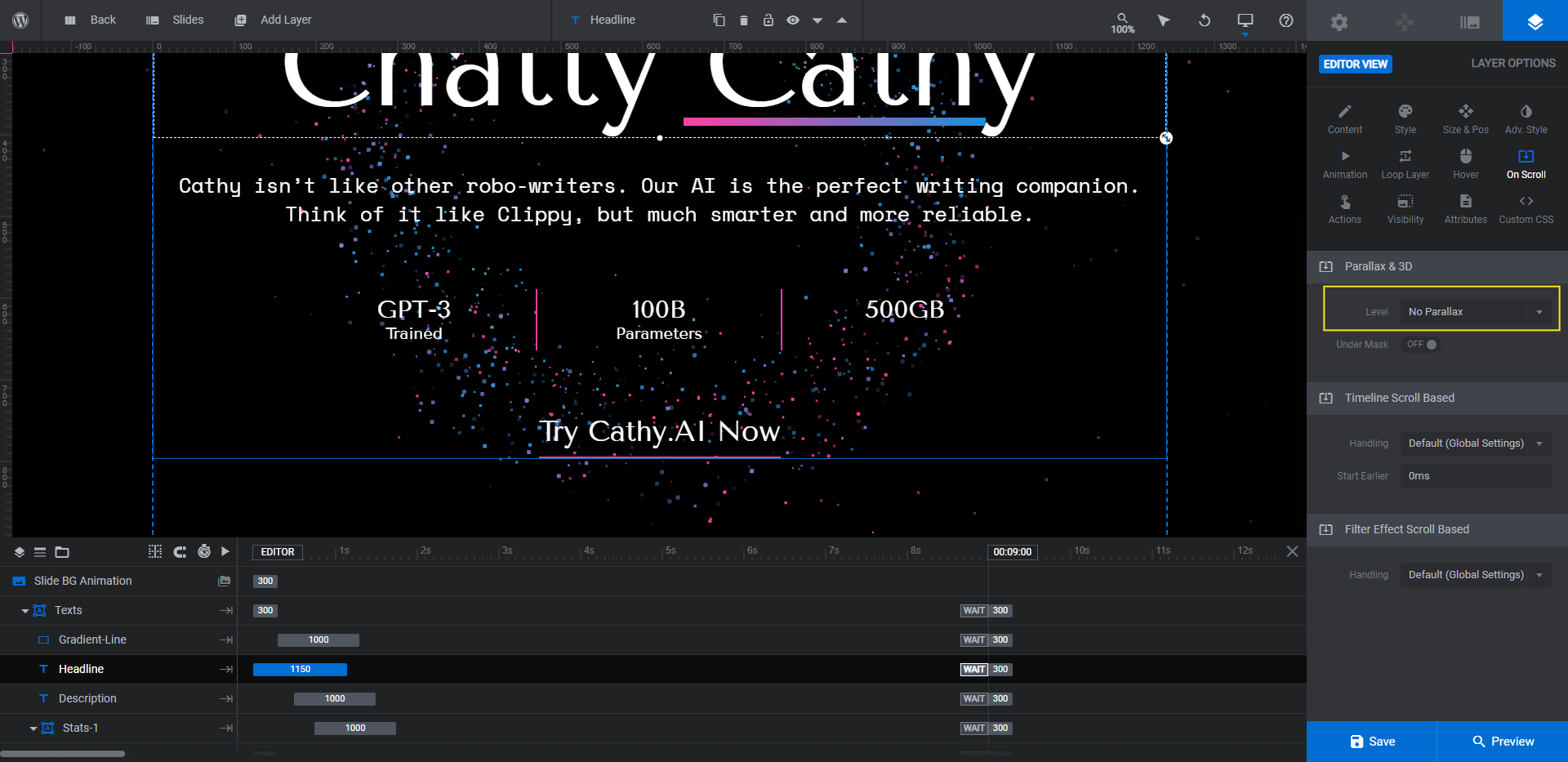Open the 100% zoom control
Image resolution: width=1568 pixels, height=762 pixels.
click(x=1123, y=22)
